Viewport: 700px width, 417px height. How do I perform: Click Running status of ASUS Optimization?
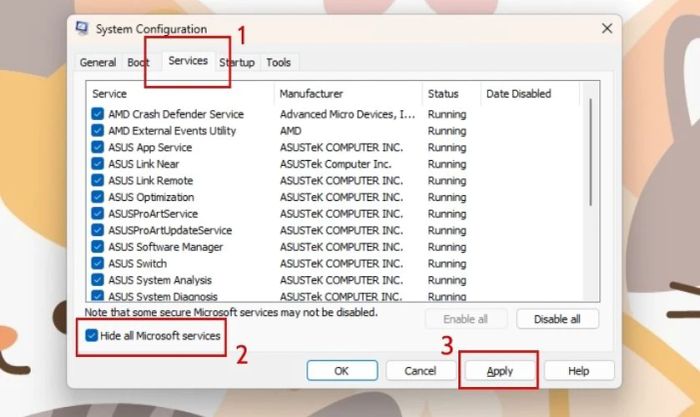click(x=447, y=197)
